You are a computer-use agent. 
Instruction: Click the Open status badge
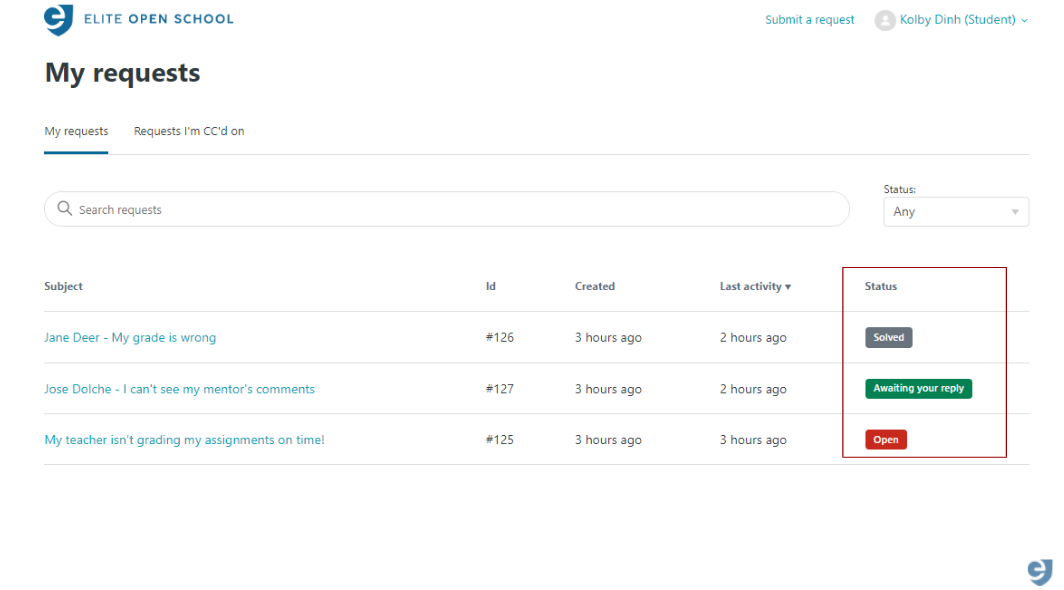click(885, 439)
